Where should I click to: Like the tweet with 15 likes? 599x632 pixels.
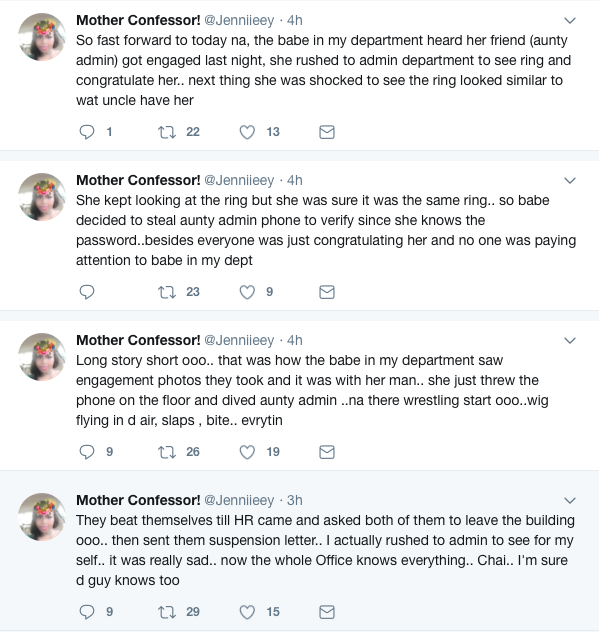[247, 612]
